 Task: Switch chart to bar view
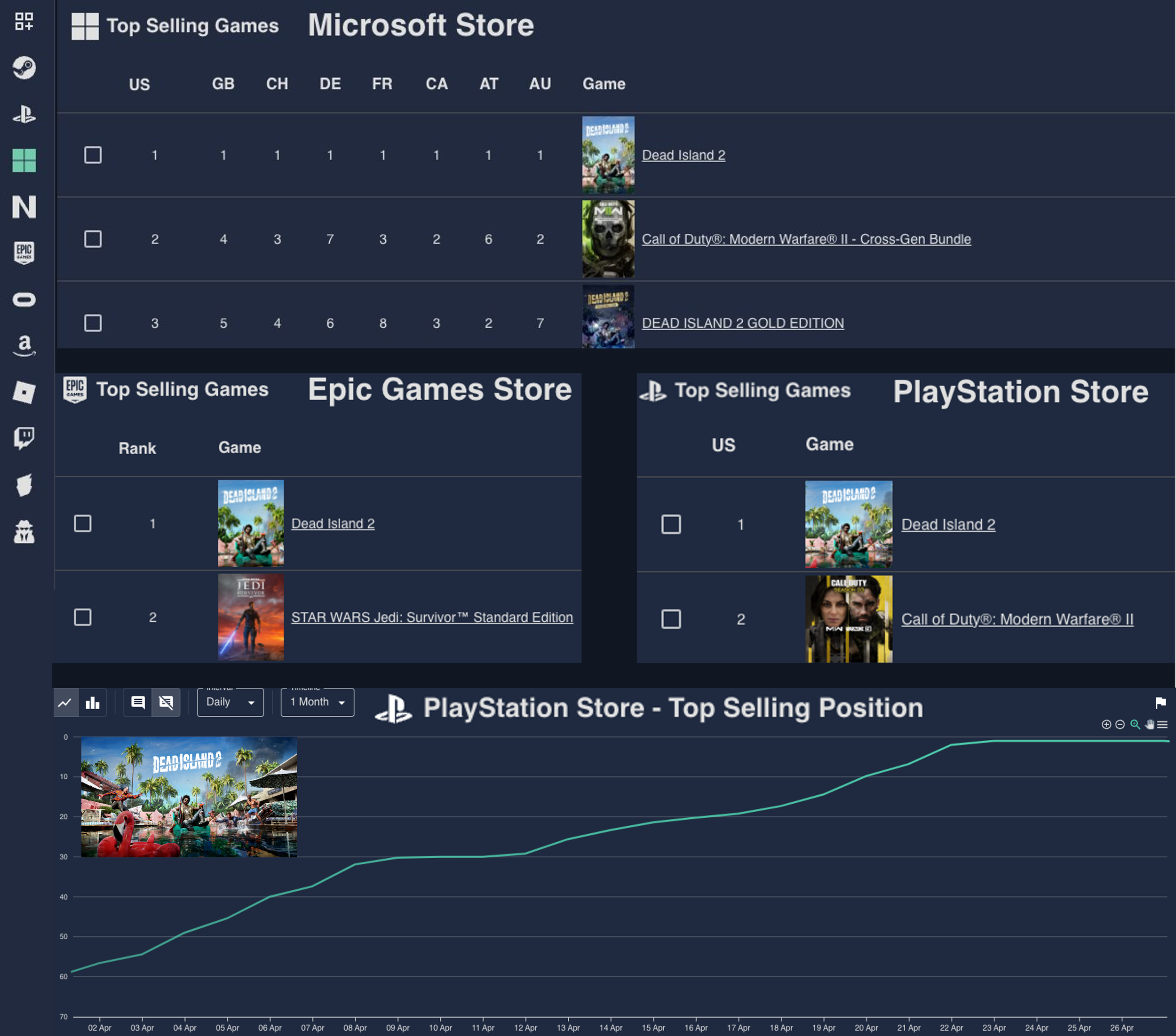(93, 703)
